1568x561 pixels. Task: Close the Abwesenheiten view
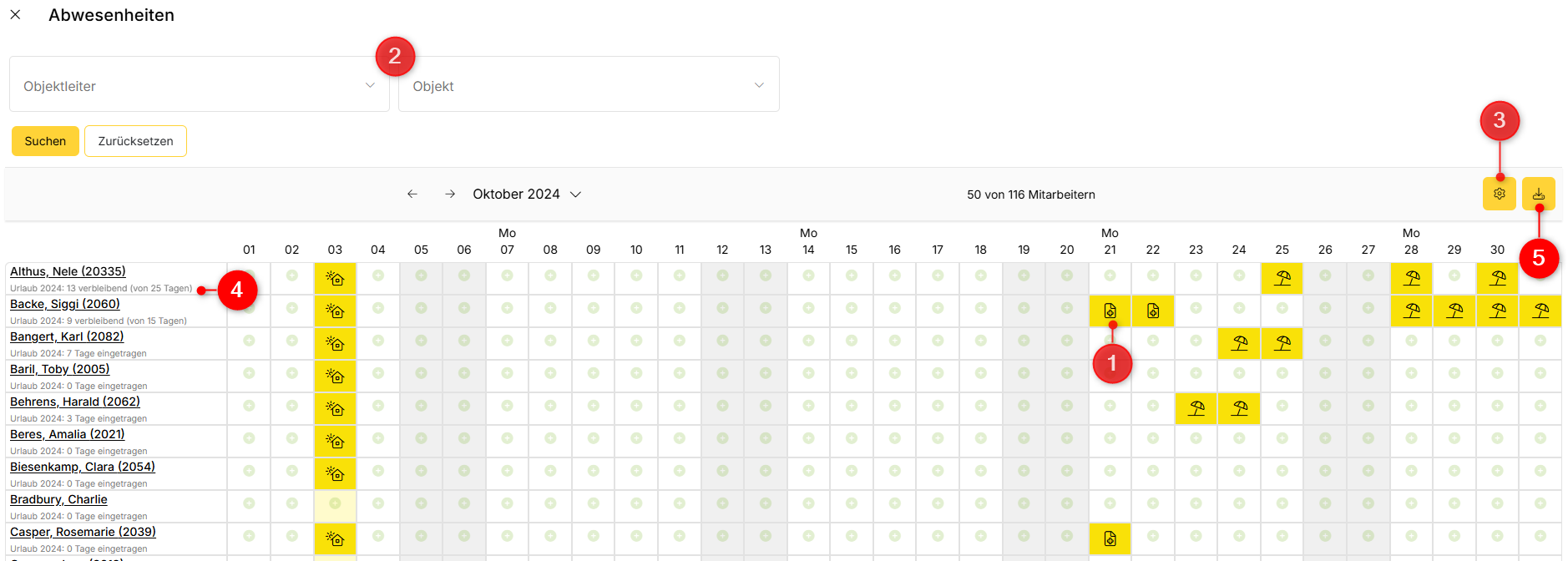(15, 15)
